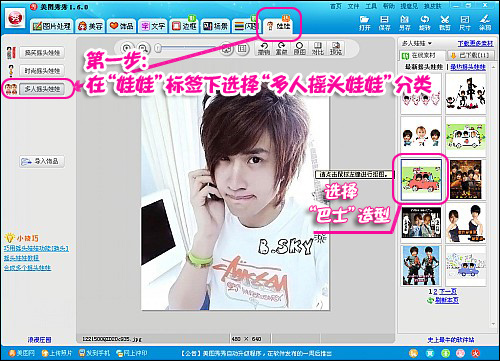Screen dimensions: 500x361
Task: Go to the 下一页 next page link
Action: 448,291
